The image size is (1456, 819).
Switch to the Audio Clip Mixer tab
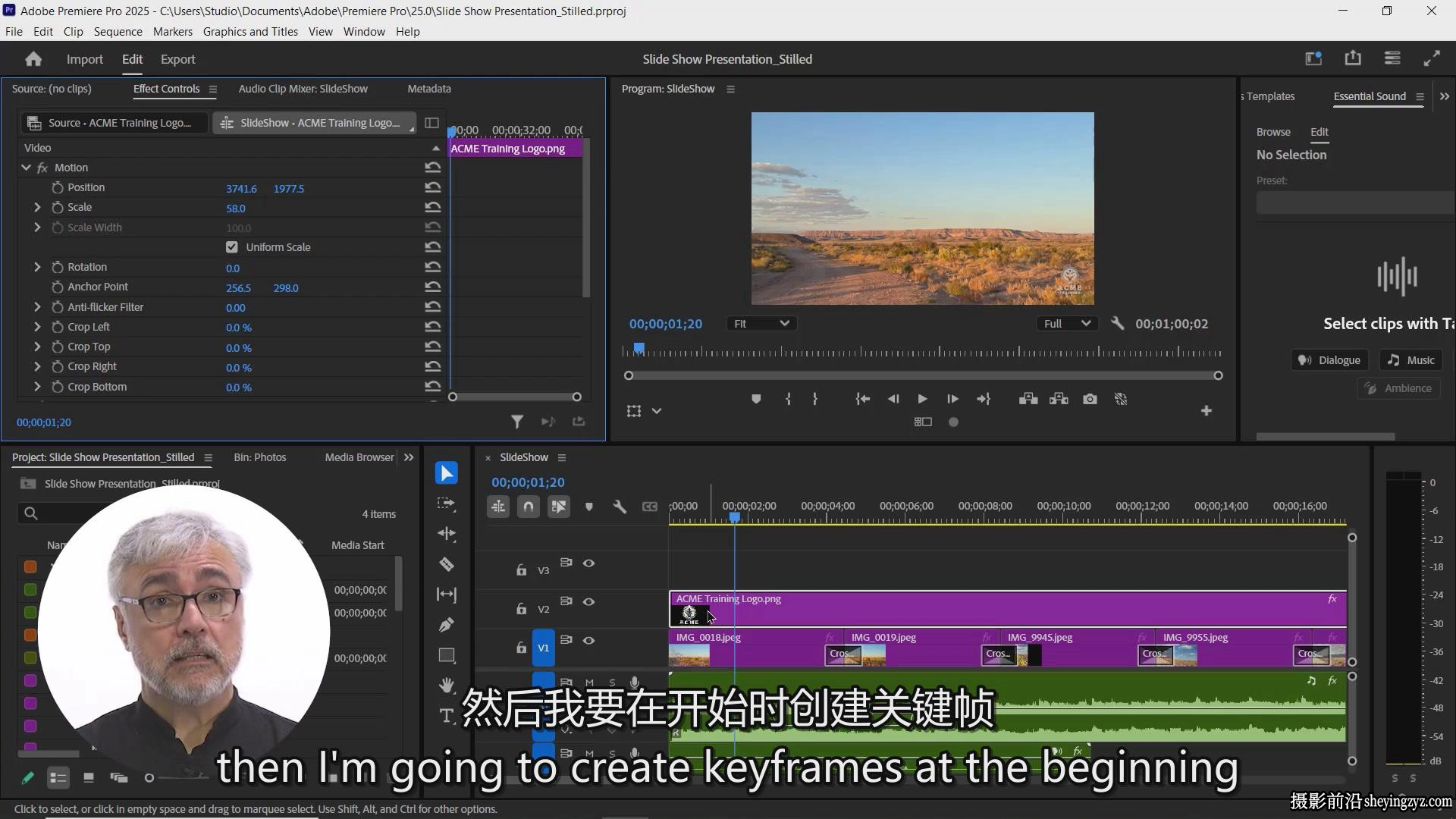pyautogui.click(x=303, y=89)
